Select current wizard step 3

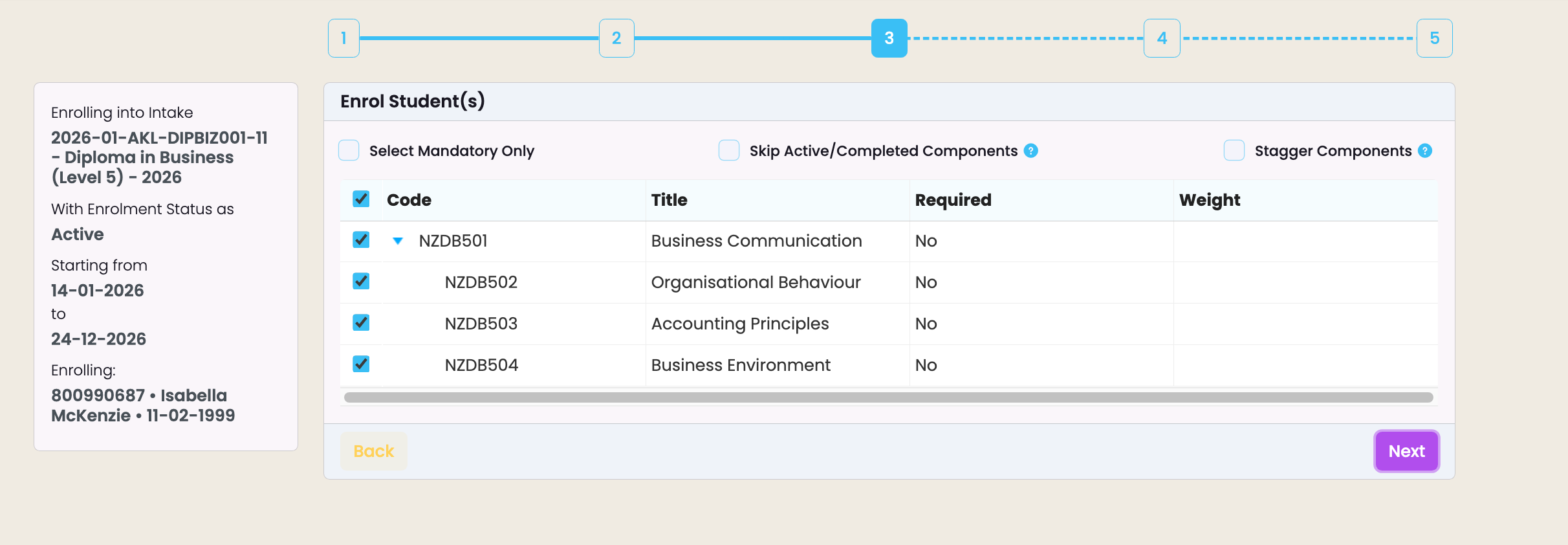pos(889,38)
